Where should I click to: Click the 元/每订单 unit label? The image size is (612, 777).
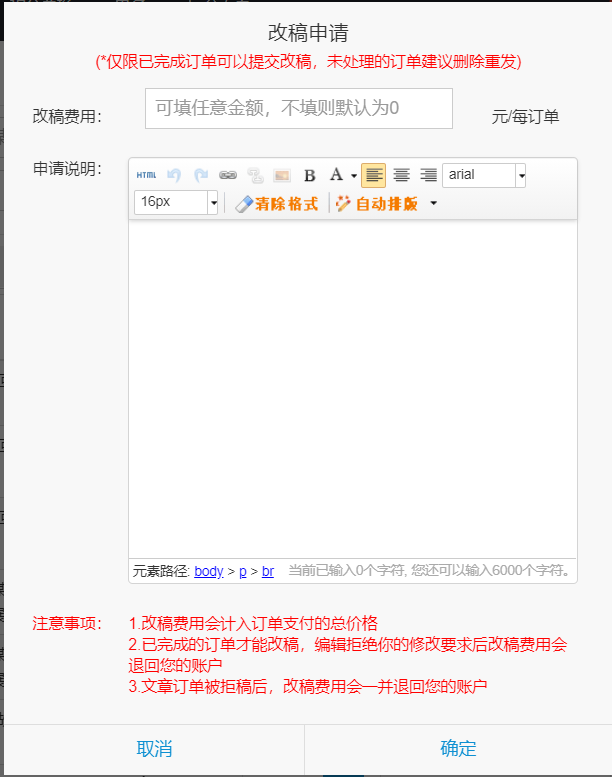coord(525,117)
